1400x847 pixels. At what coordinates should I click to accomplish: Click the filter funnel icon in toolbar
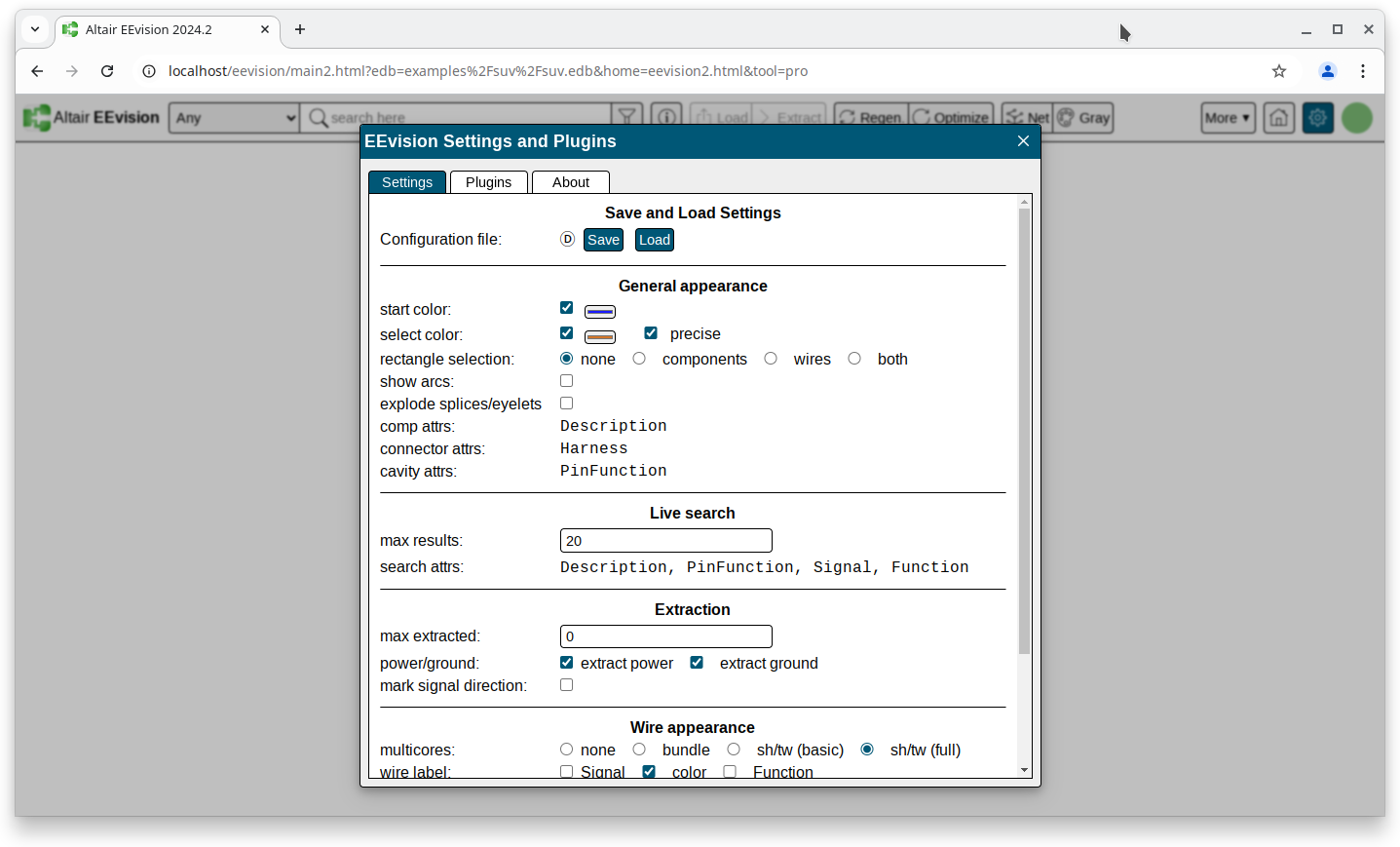[627, 118]
